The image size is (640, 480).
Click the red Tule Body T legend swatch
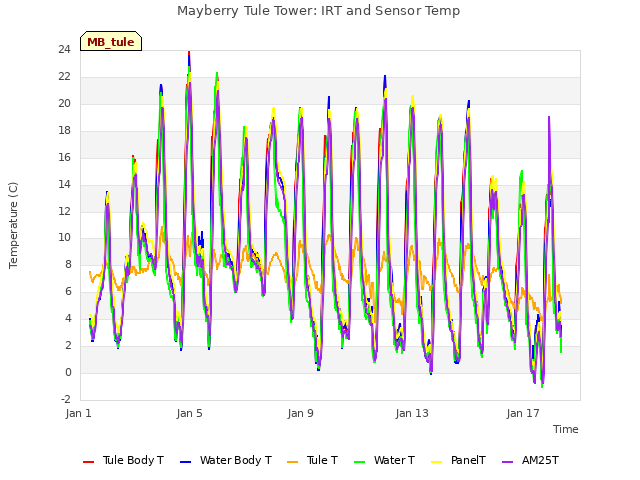[x=88, y=462]
